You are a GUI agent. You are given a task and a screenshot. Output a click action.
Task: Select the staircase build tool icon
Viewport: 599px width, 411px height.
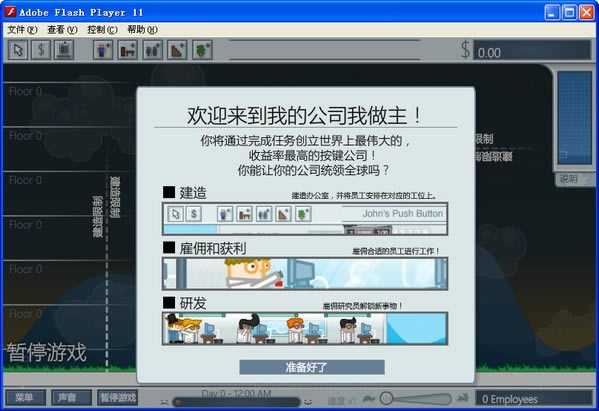coord(177,50)
